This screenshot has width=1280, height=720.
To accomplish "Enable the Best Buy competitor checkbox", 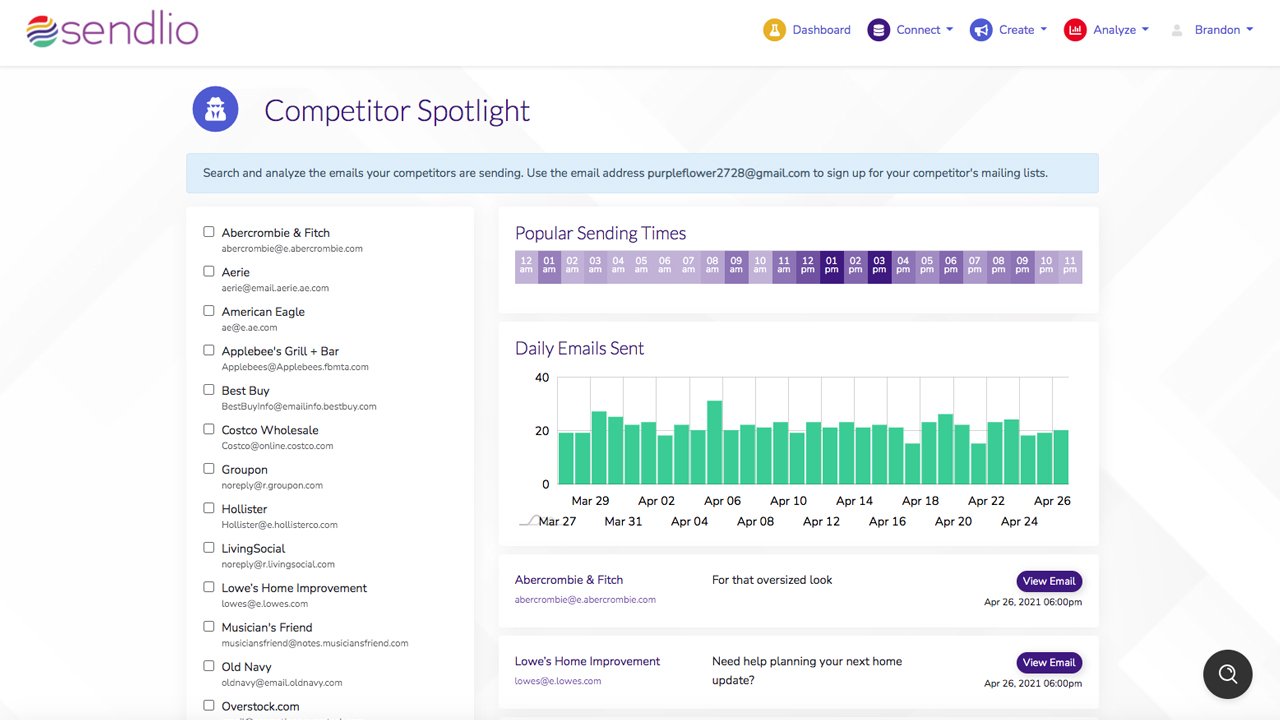I will click(x=209, y=390).
